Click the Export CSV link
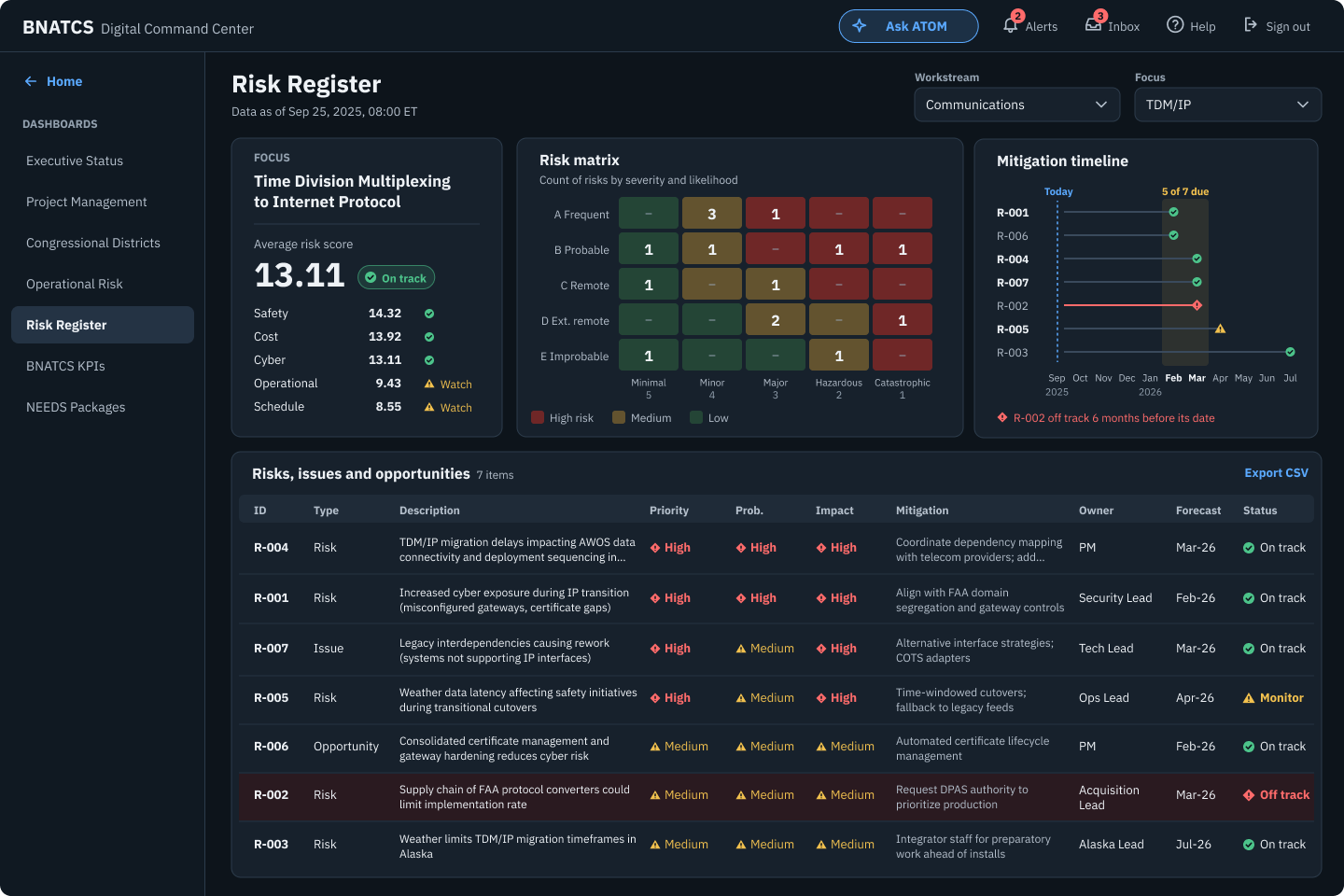 coord(1276,473)
